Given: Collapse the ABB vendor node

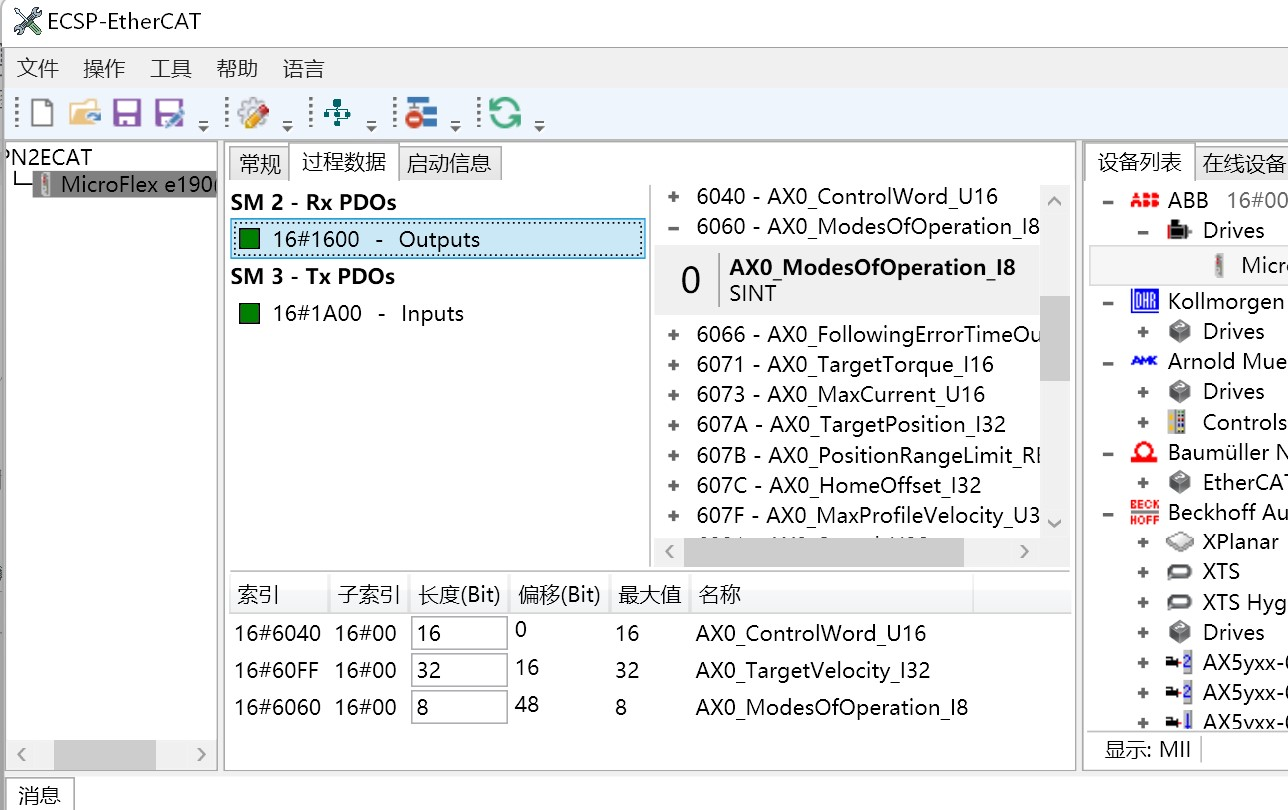Looking at the screenshot, I should [x=1108, y=201].
